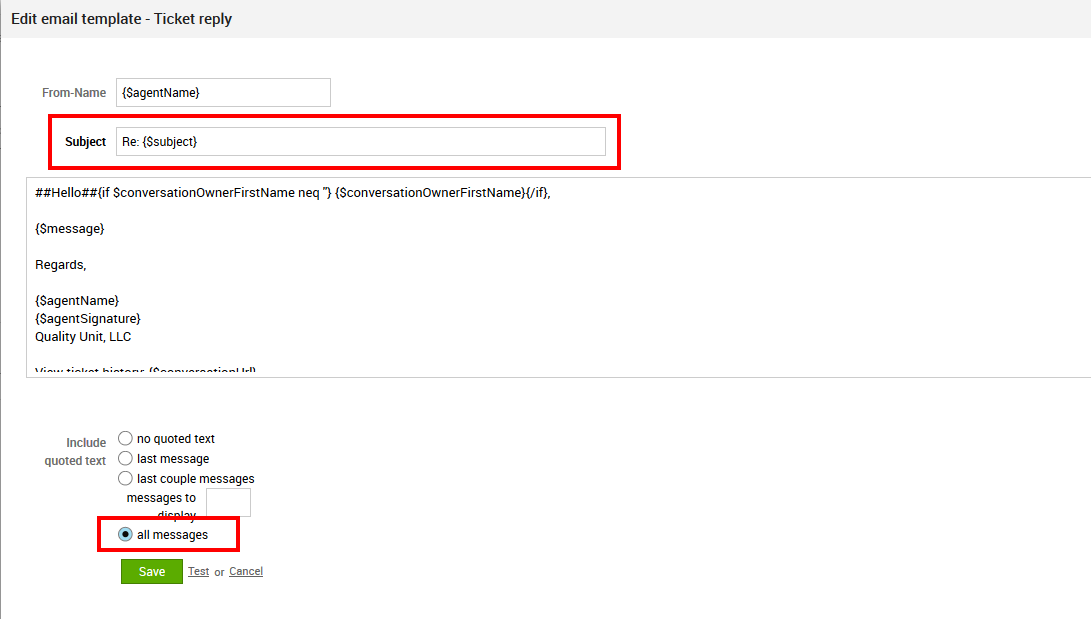Screen dimensions: 1091x619
Task: Select 'last couple messages' radio button
Action: tap(125, 478)
